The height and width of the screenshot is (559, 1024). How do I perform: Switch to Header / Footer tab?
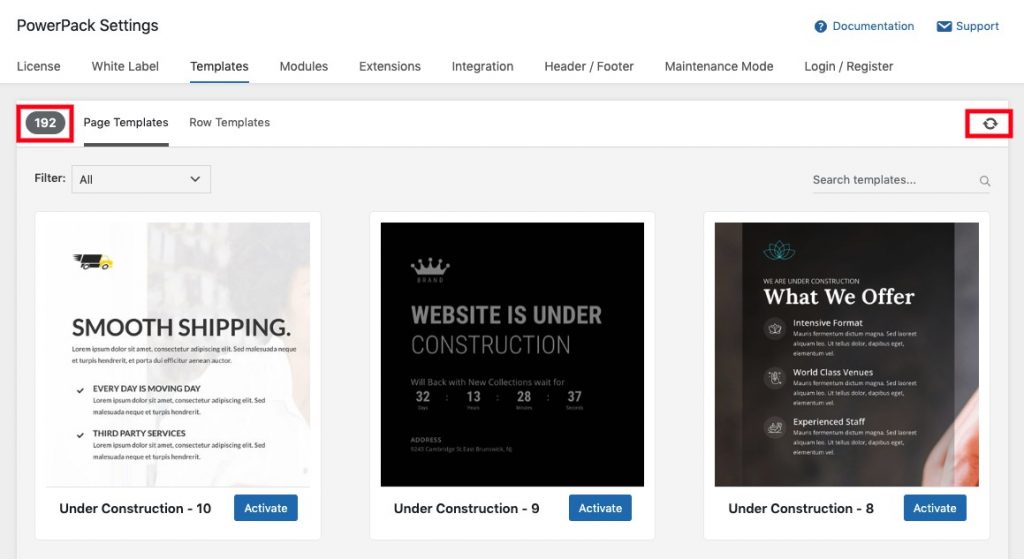(x=589, y=66)
